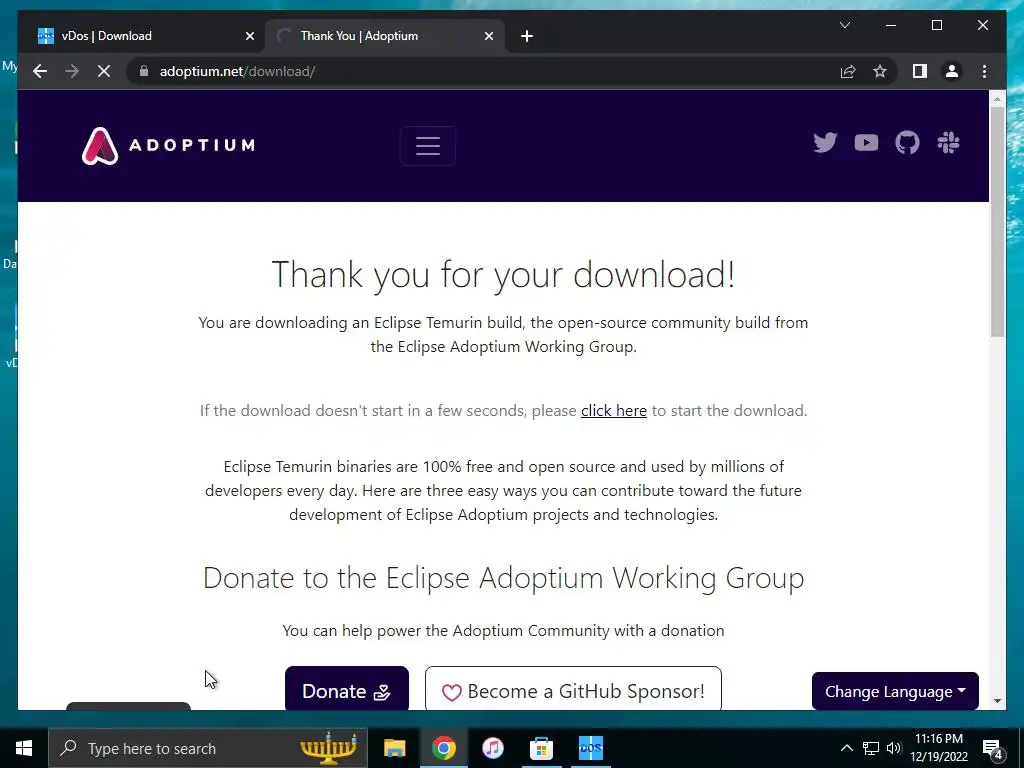Click the taskbar search box
Screen dimensions: 1024x768
[208, 748]
